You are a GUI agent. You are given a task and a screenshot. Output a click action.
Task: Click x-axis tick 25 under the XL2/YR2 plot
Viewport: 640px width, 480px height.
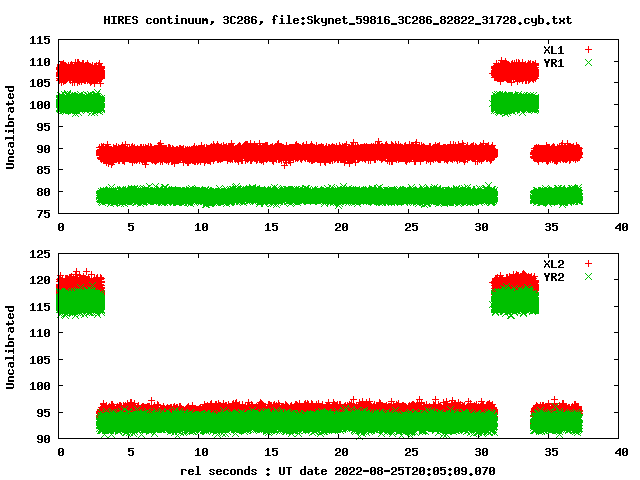[x=411, y=452]
